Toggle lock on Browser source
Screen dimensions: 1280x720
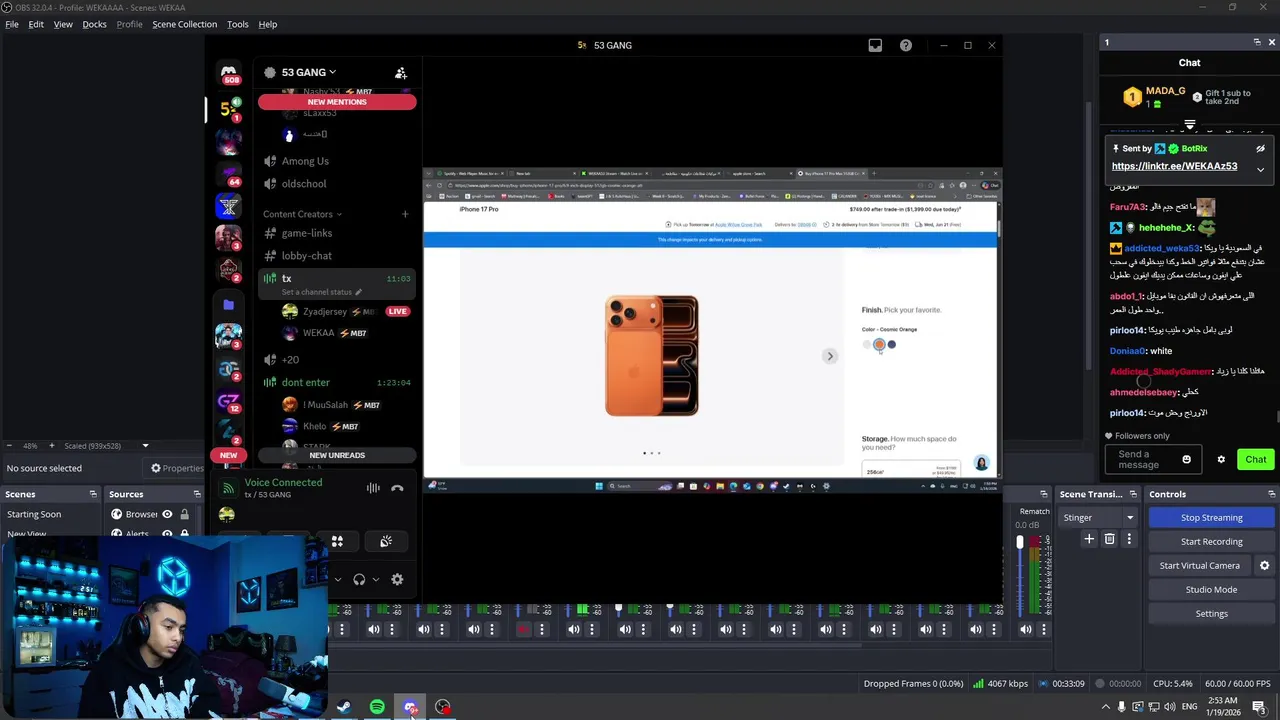184,514
